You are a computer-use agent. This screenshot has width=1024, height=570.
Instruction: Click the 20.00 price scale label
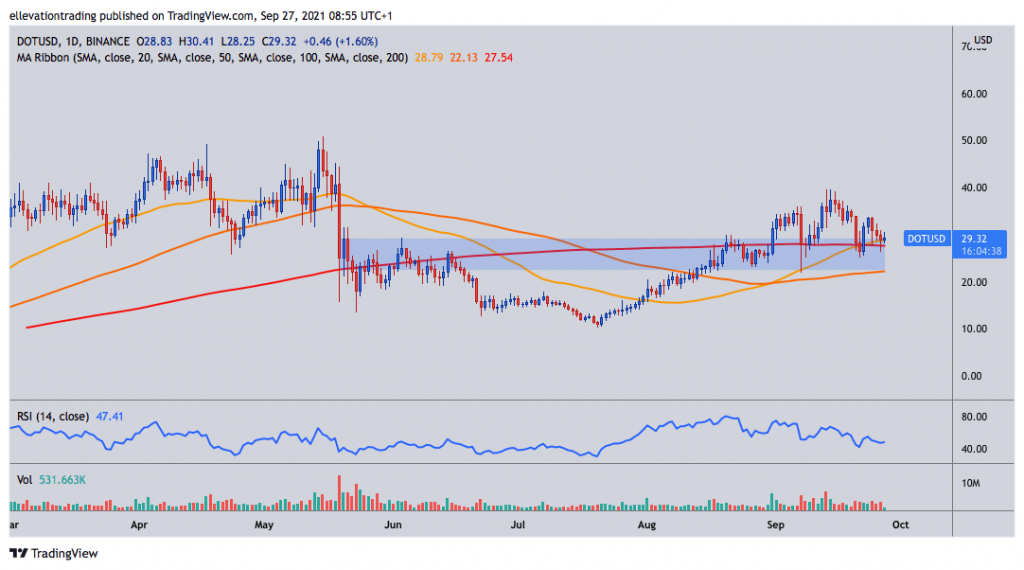coord(974,282)
